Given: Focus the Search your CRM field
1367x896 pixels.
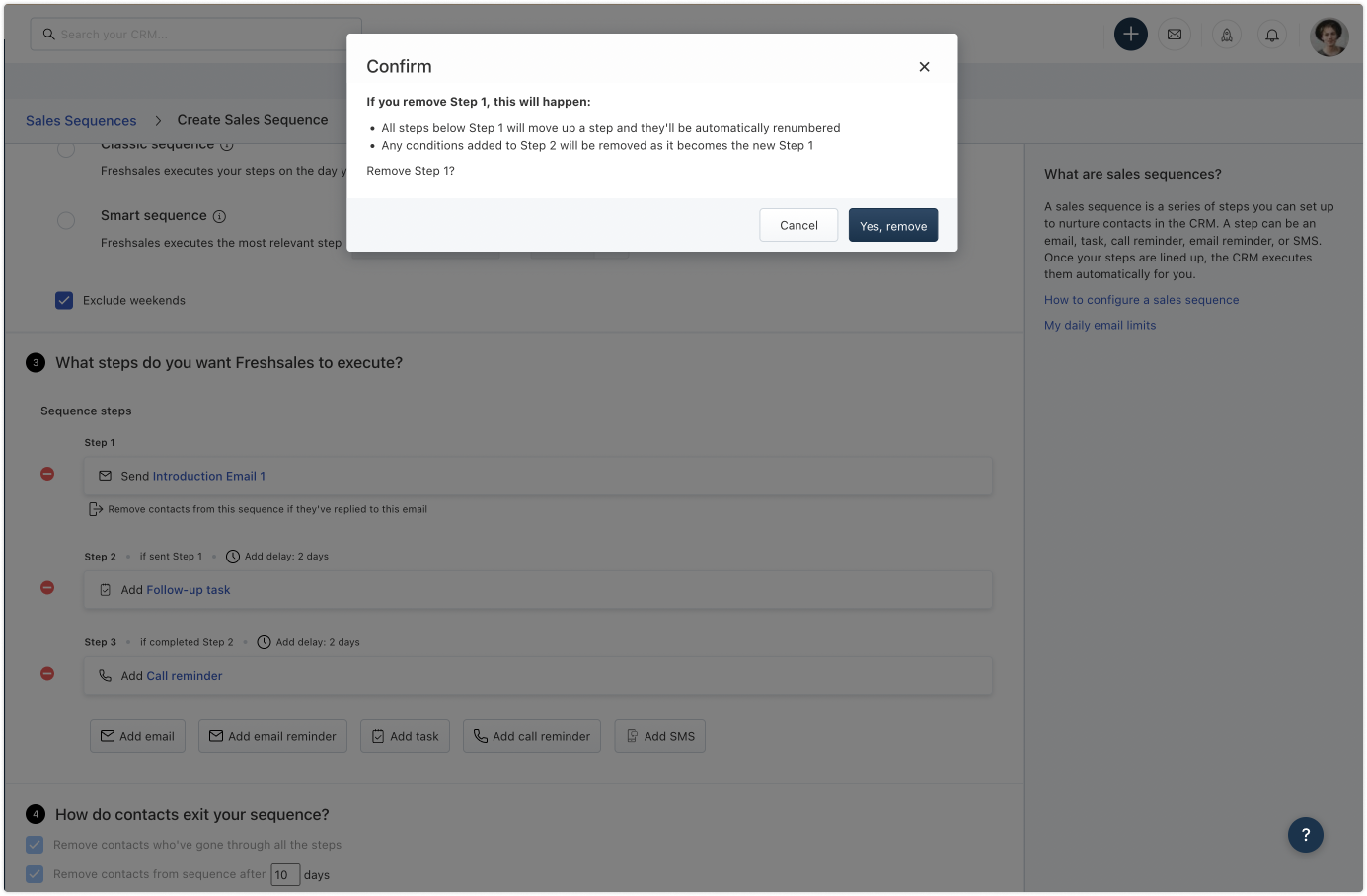Looking at the screenshot, I should click(x=196, y=35).
